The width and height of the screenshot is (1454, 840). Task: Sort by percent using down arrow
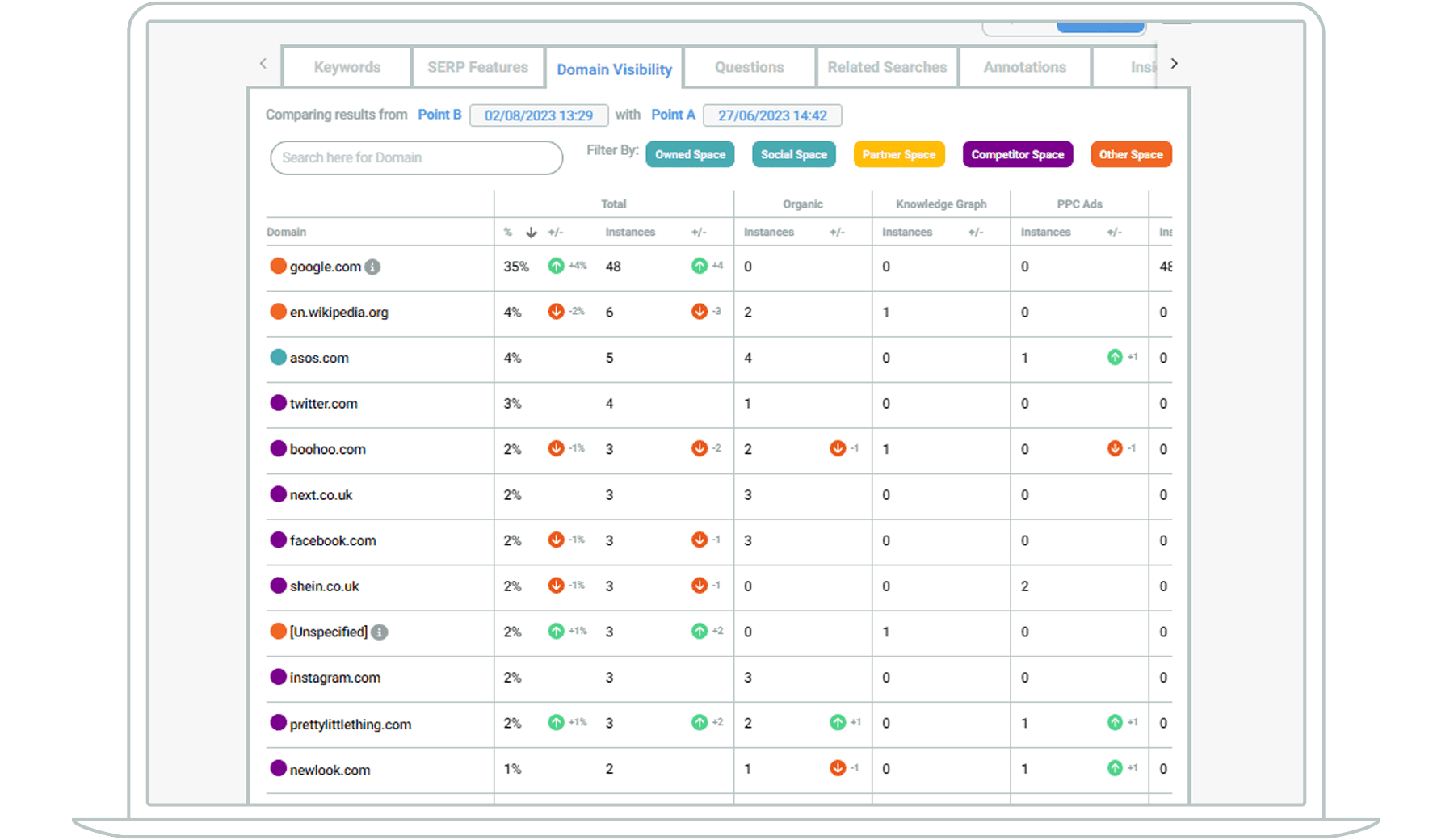click(x=531, y=233)
